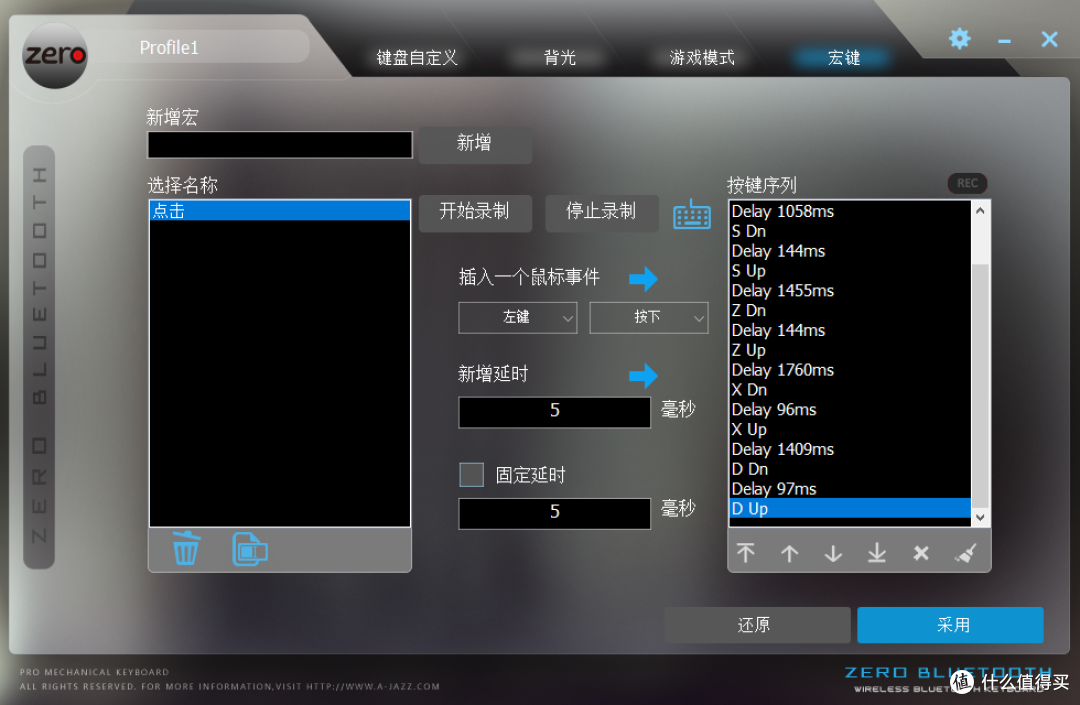Open the 左键 mouse button dropdown
The width and height of the screenshot is (1080, 705).
[517, 317]
